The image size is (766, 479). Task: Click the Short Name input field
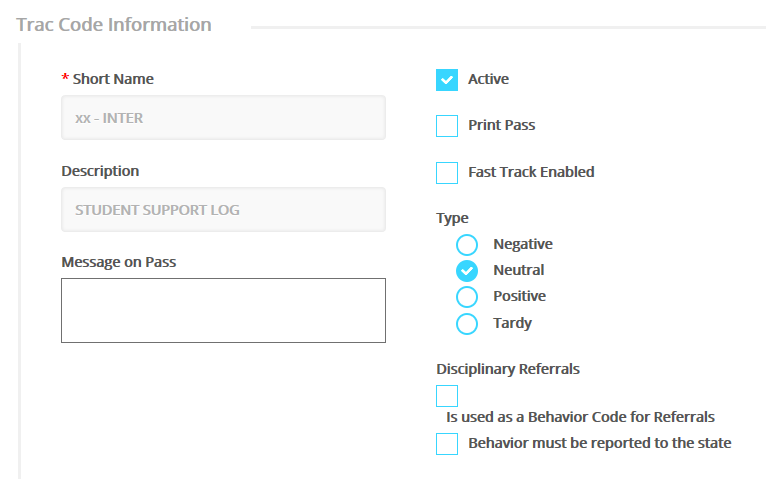pyautogui.click(x=223, y=118)
